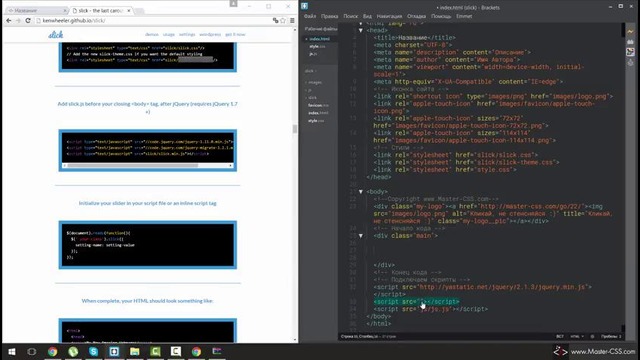Click Brackets editor vertical scrollbar
This screenshot has width=640, height=360.
point(623,29)
